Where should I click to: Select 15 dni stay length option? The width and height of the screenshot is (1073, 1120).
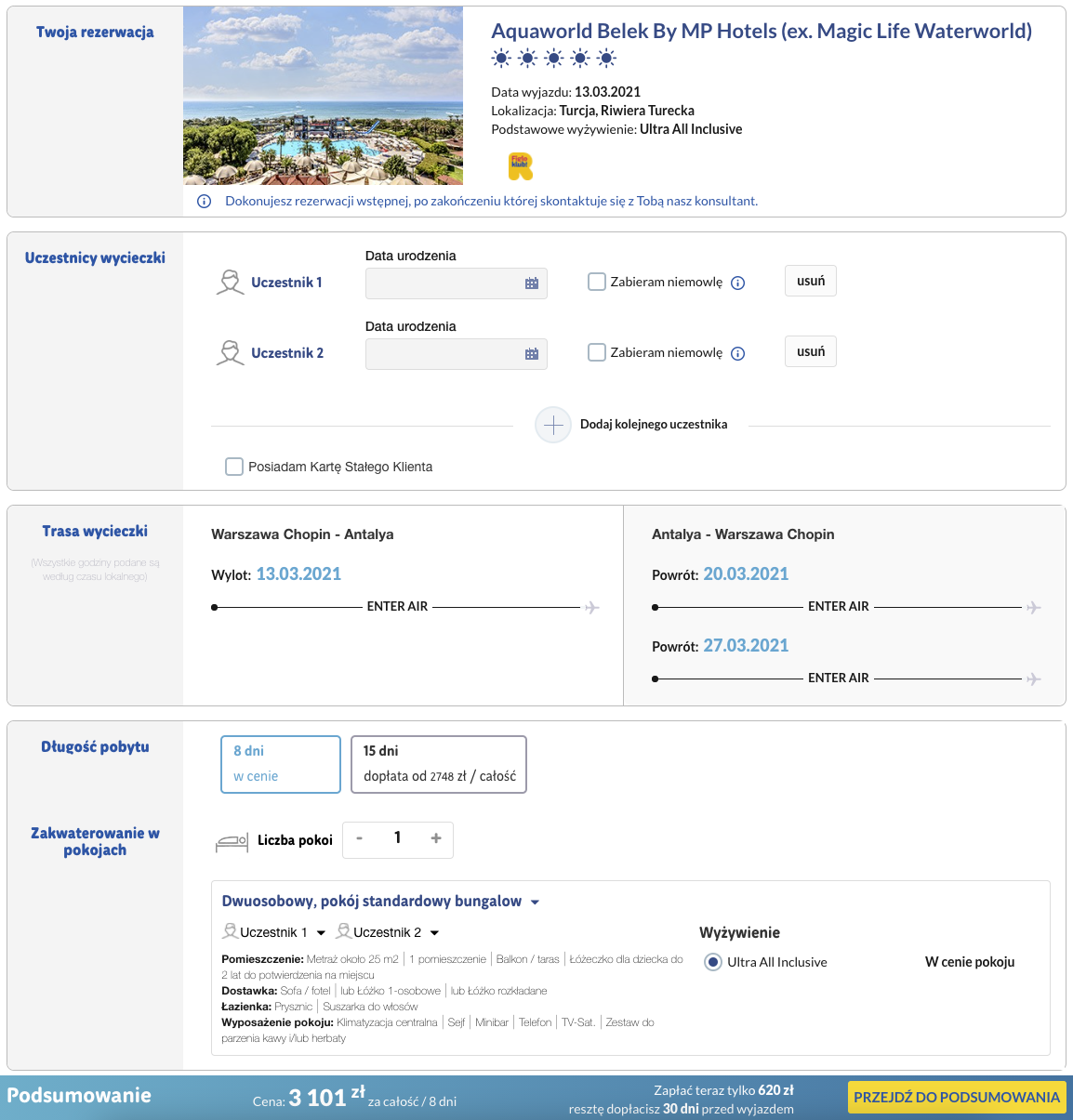439,764
